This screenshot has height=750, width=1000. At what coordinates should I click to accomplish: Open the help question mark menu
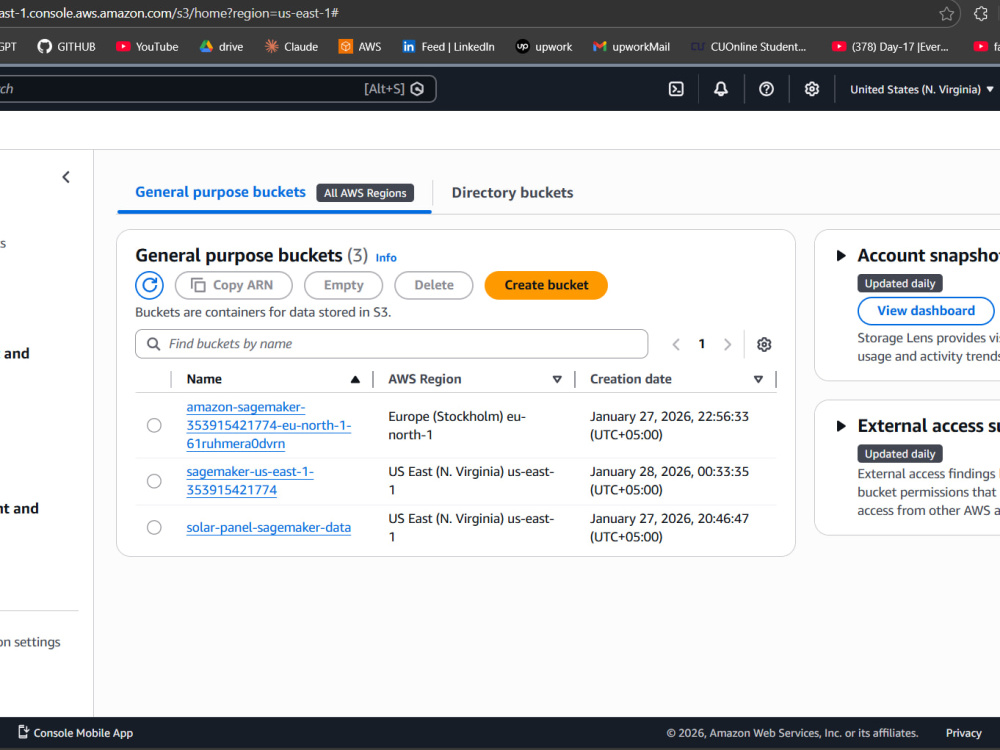click(x=766, y=89)
